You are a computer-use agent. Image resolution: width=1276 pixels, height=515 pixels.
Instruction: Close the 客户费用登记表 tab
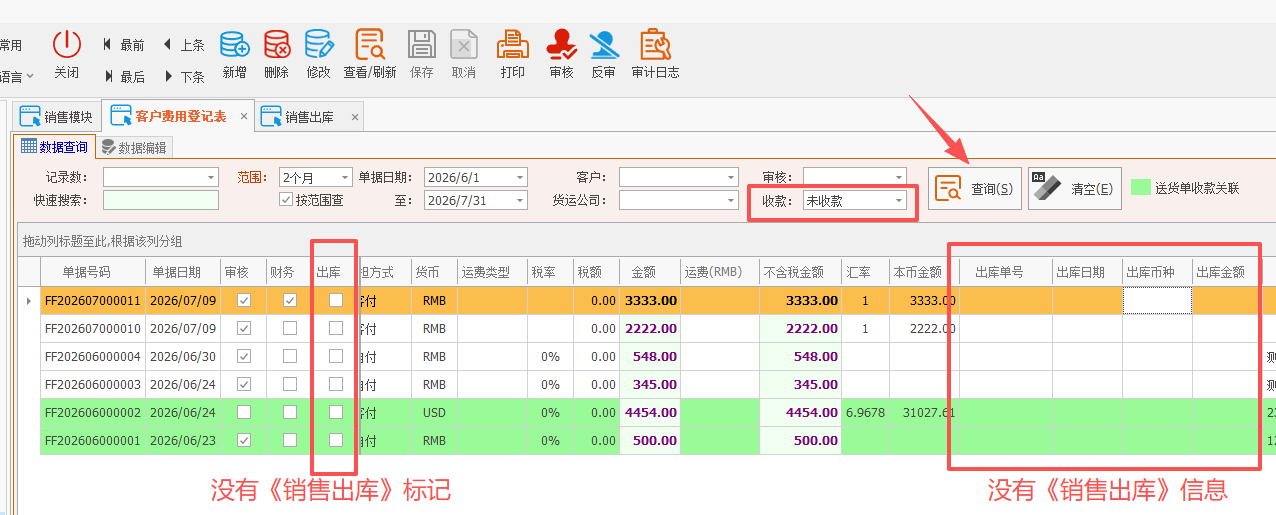pos(245,117)
